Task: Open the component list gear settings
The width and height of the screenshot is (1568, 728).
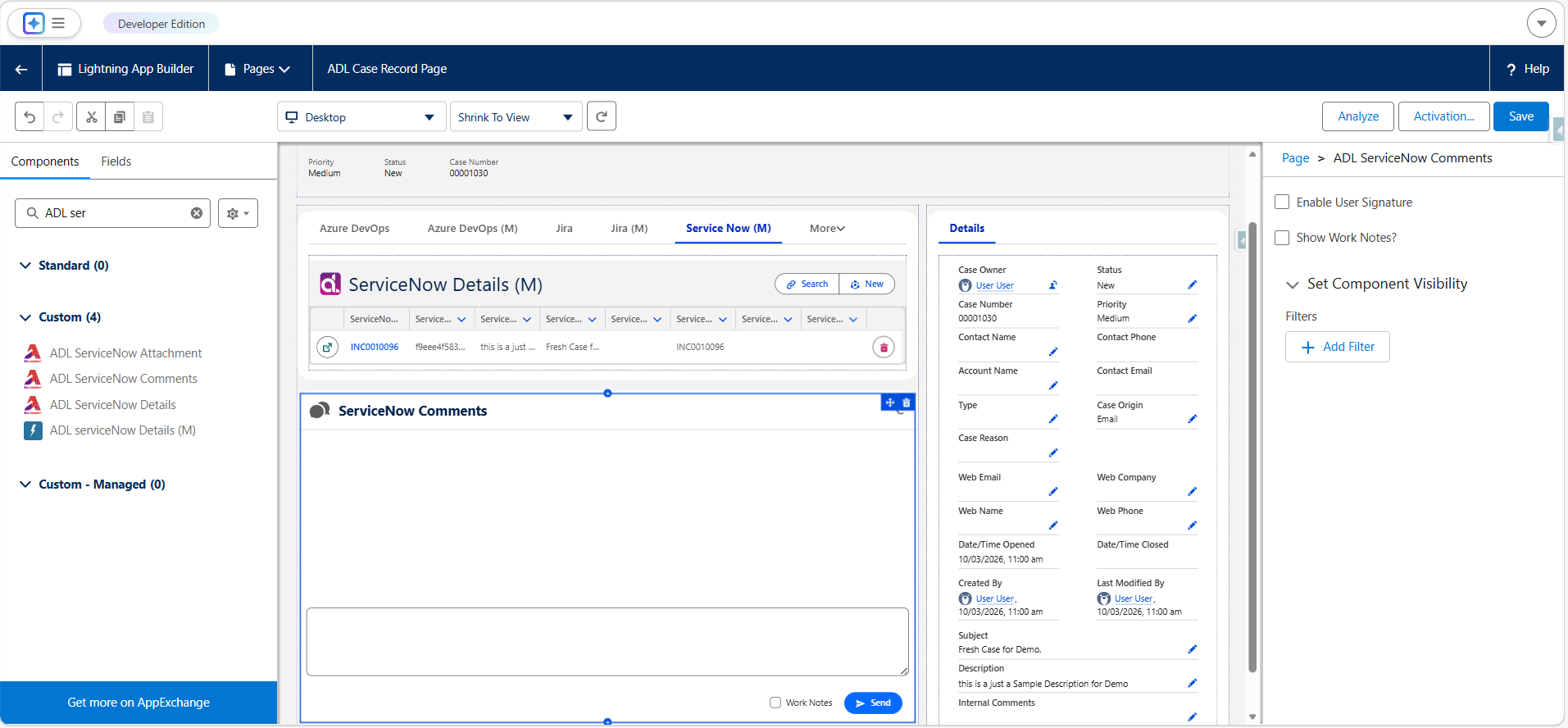Action: pyautogui.click(x=238, y=213)
